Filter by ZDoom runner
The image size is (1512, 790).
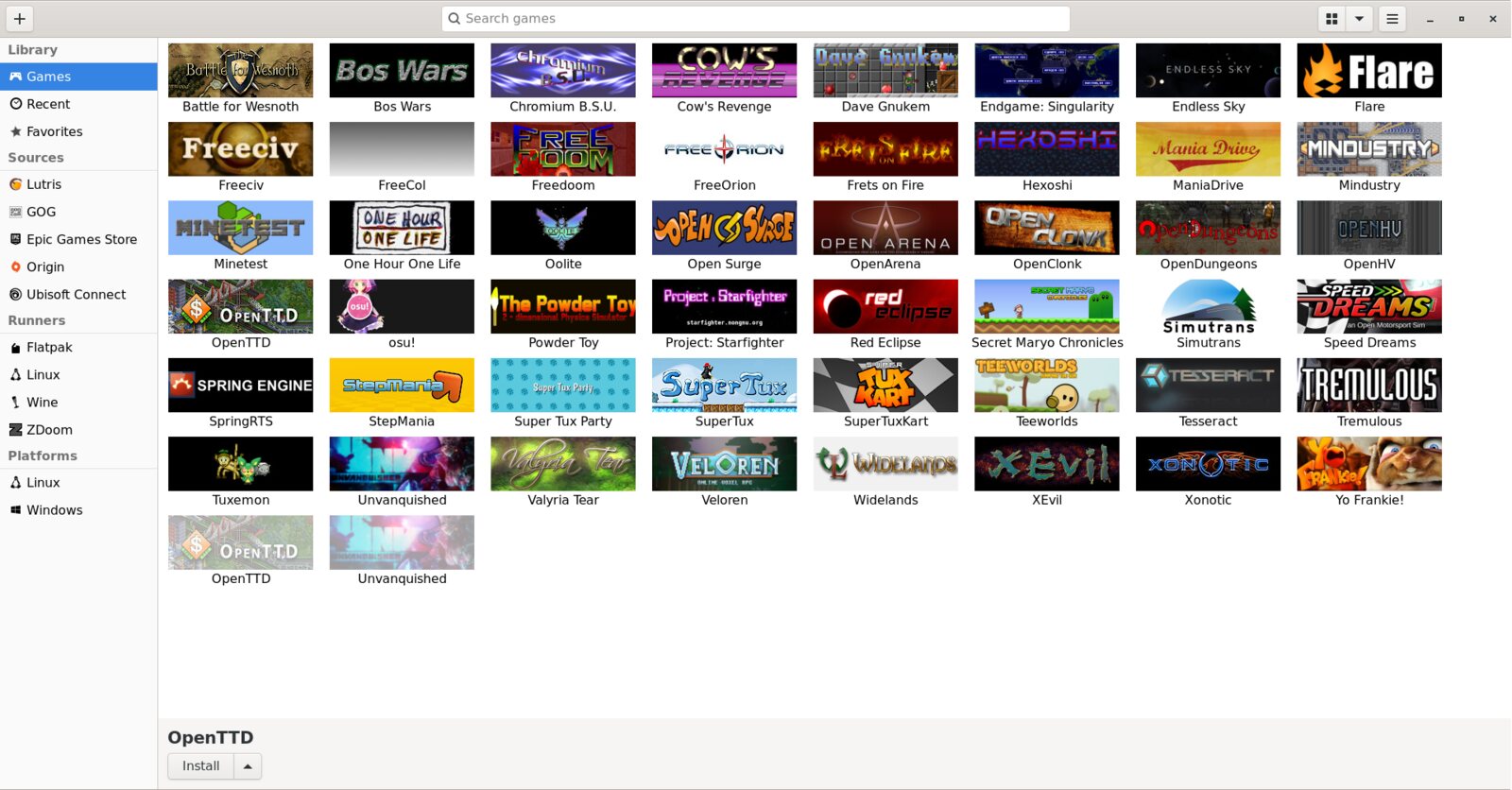pos(78,429)
